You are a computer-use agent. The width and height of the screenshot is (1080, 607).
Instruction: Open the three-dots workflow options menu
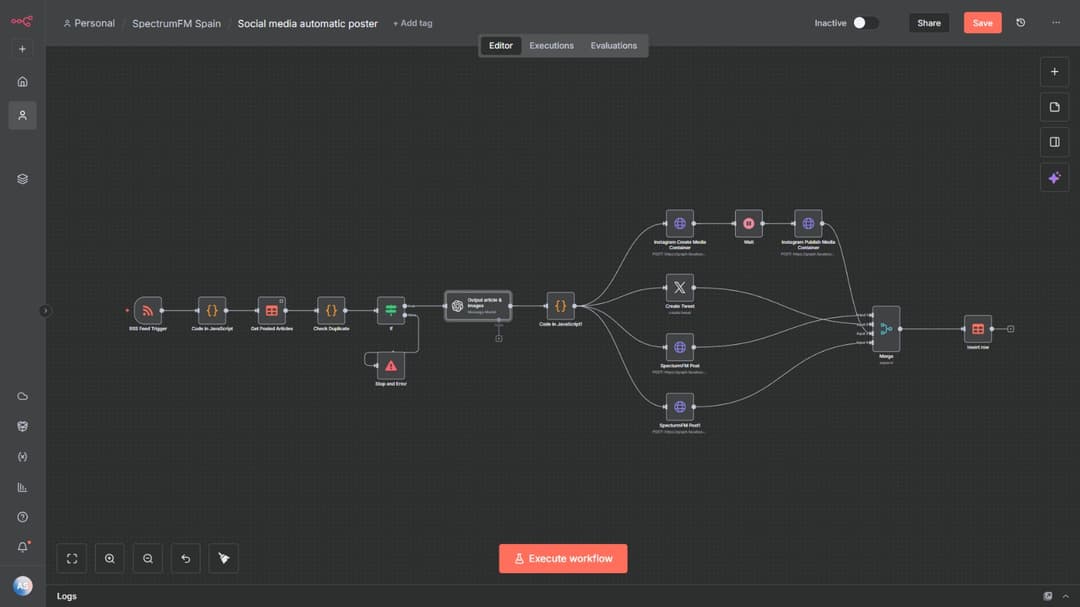1056,23
